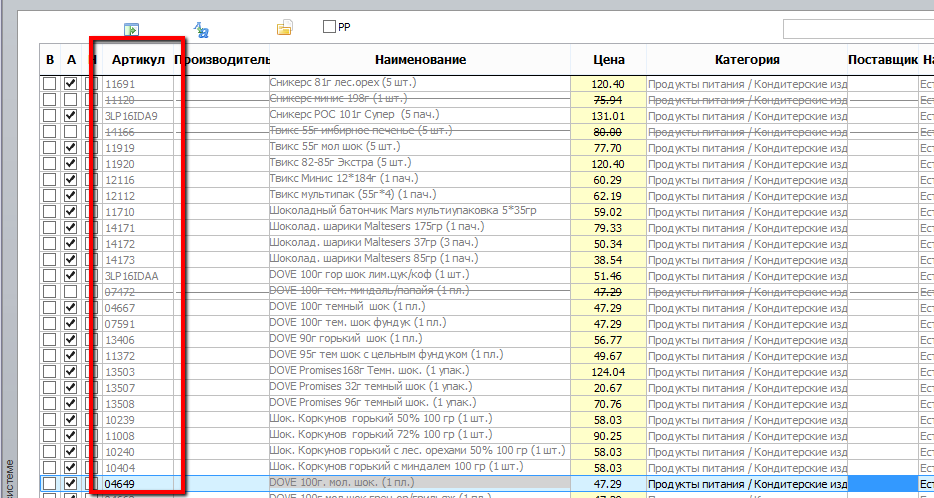Click article number 04649
This screenshot has height=498, width=934.
tap(119, 484)
